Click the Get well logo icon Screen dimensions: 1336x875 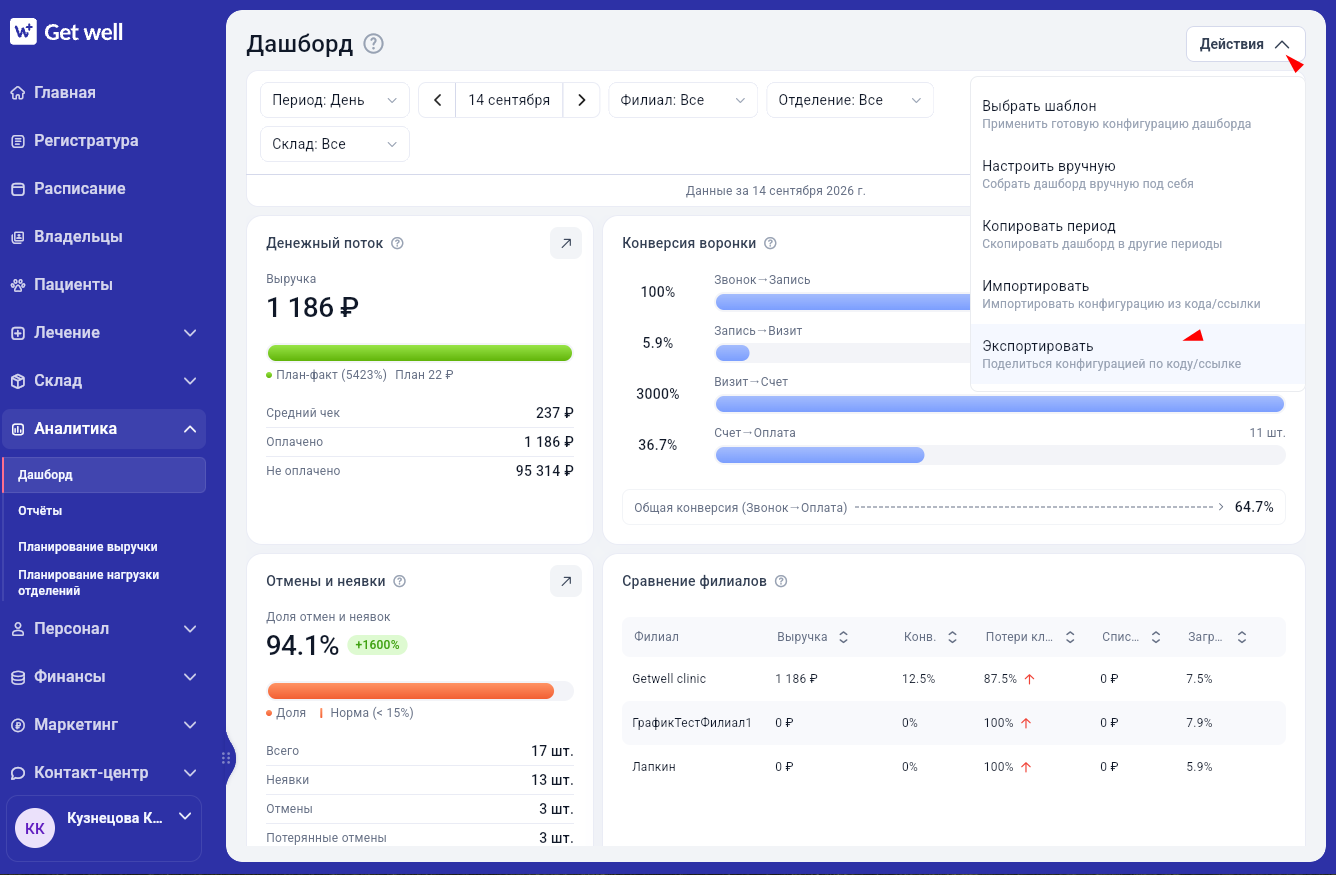tap(23, 31)
